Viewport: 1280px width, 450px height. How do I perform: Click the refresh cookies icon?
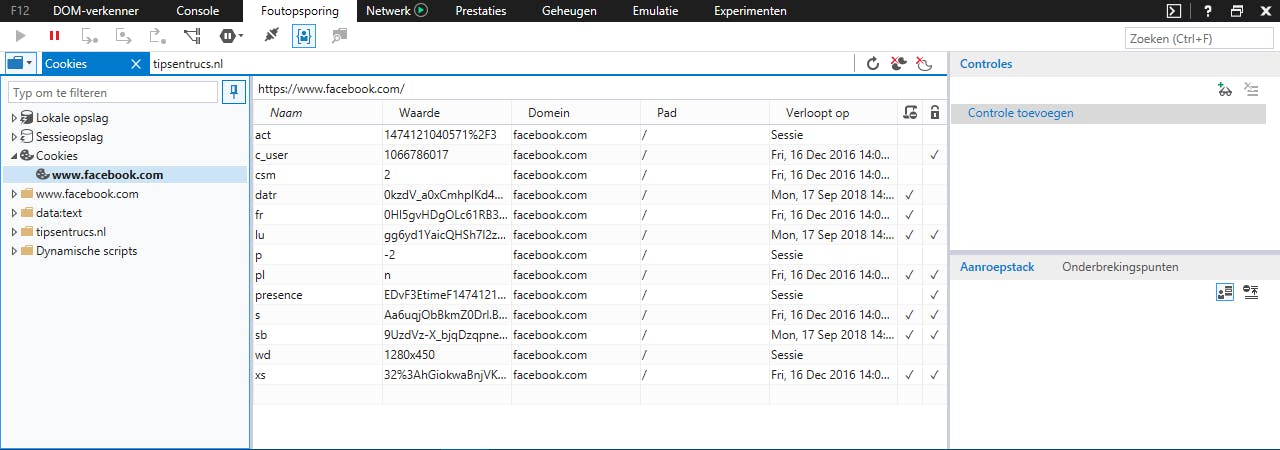click(872, 64)
